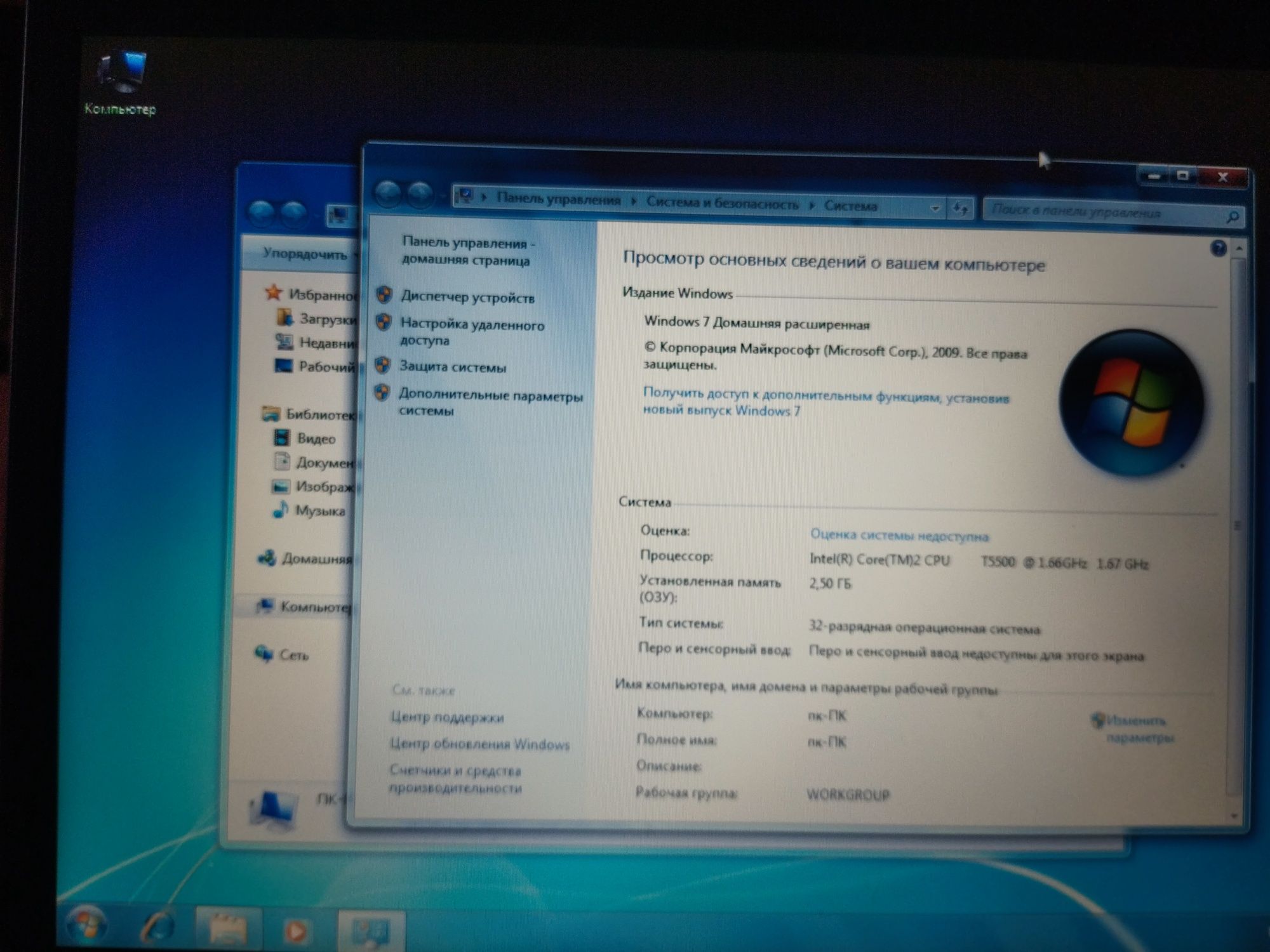Click the refresh button in address bar
This screenshot has height=952, width=1270.
coord(960,209)
